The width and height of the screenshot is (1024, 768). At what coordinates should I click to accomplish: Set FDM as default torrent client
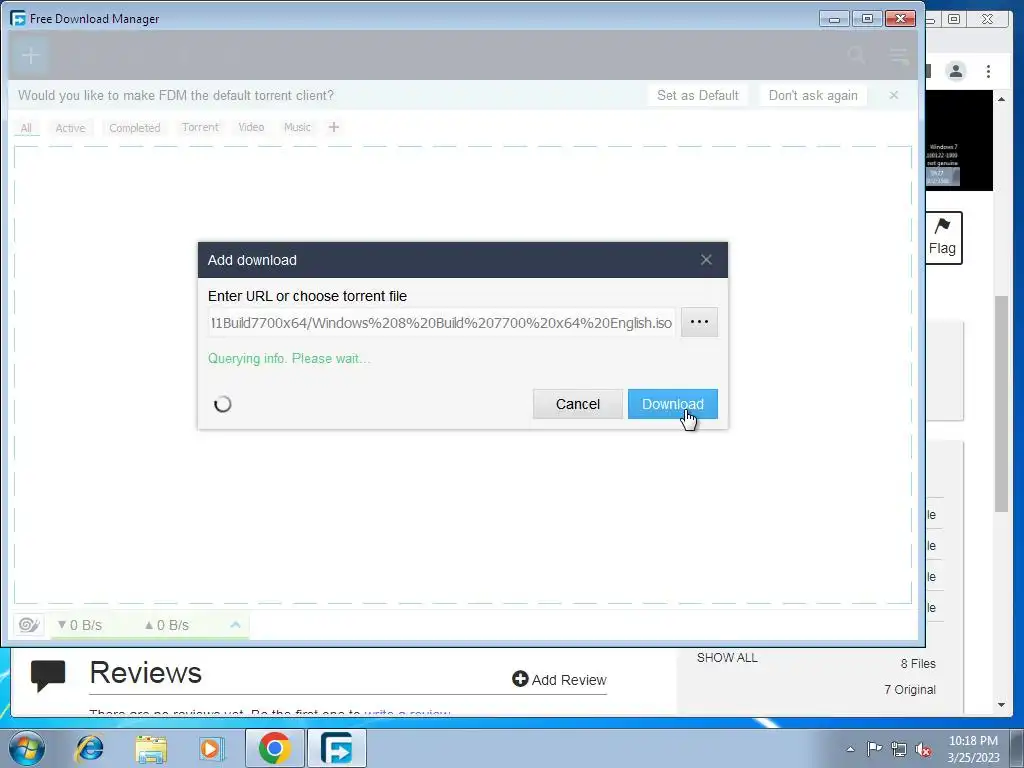(697, 95)
